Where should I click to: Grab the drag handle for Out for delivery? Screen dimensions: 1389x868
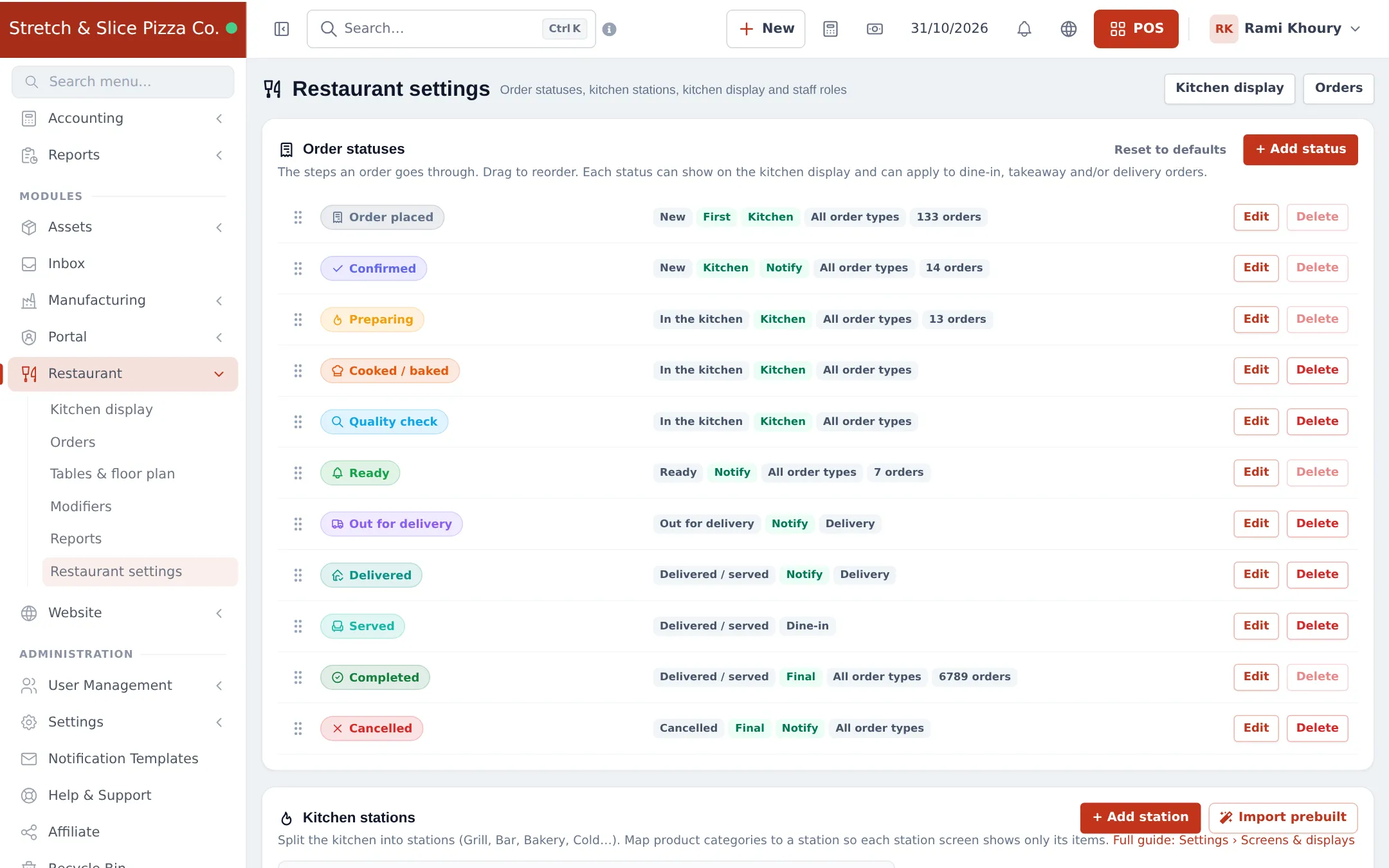[x=298, y=524]
